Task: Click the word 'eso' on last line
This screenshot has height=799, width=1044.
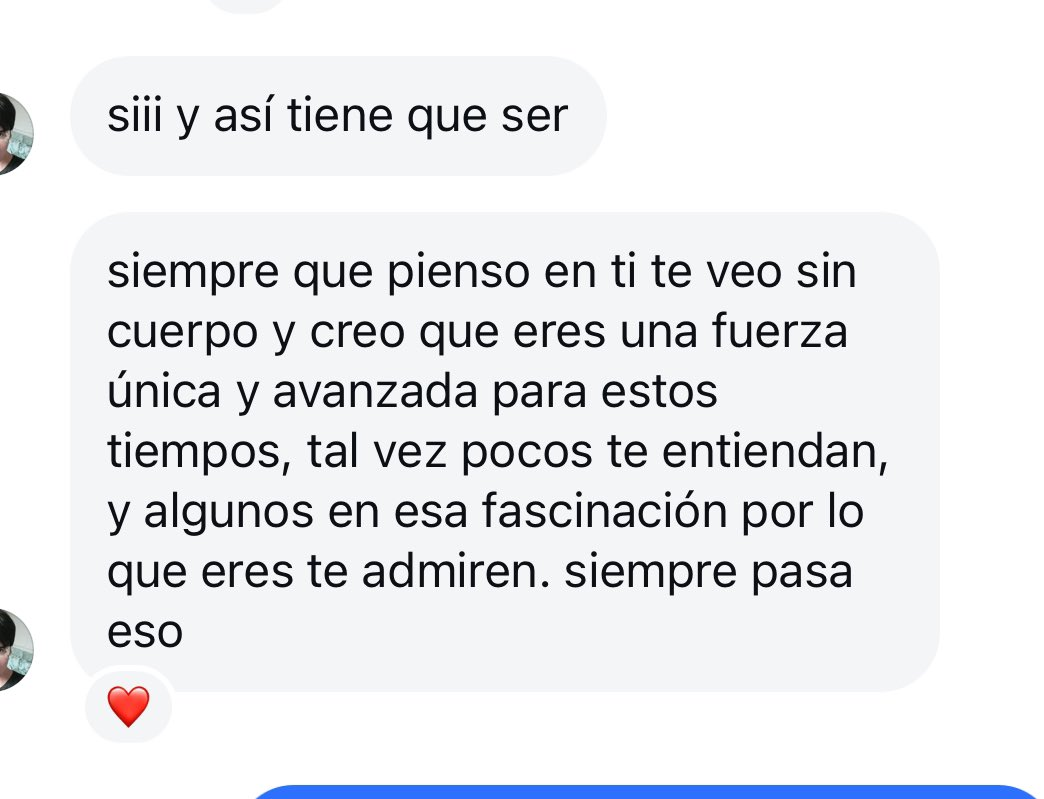Action: [x=145, y=632]
